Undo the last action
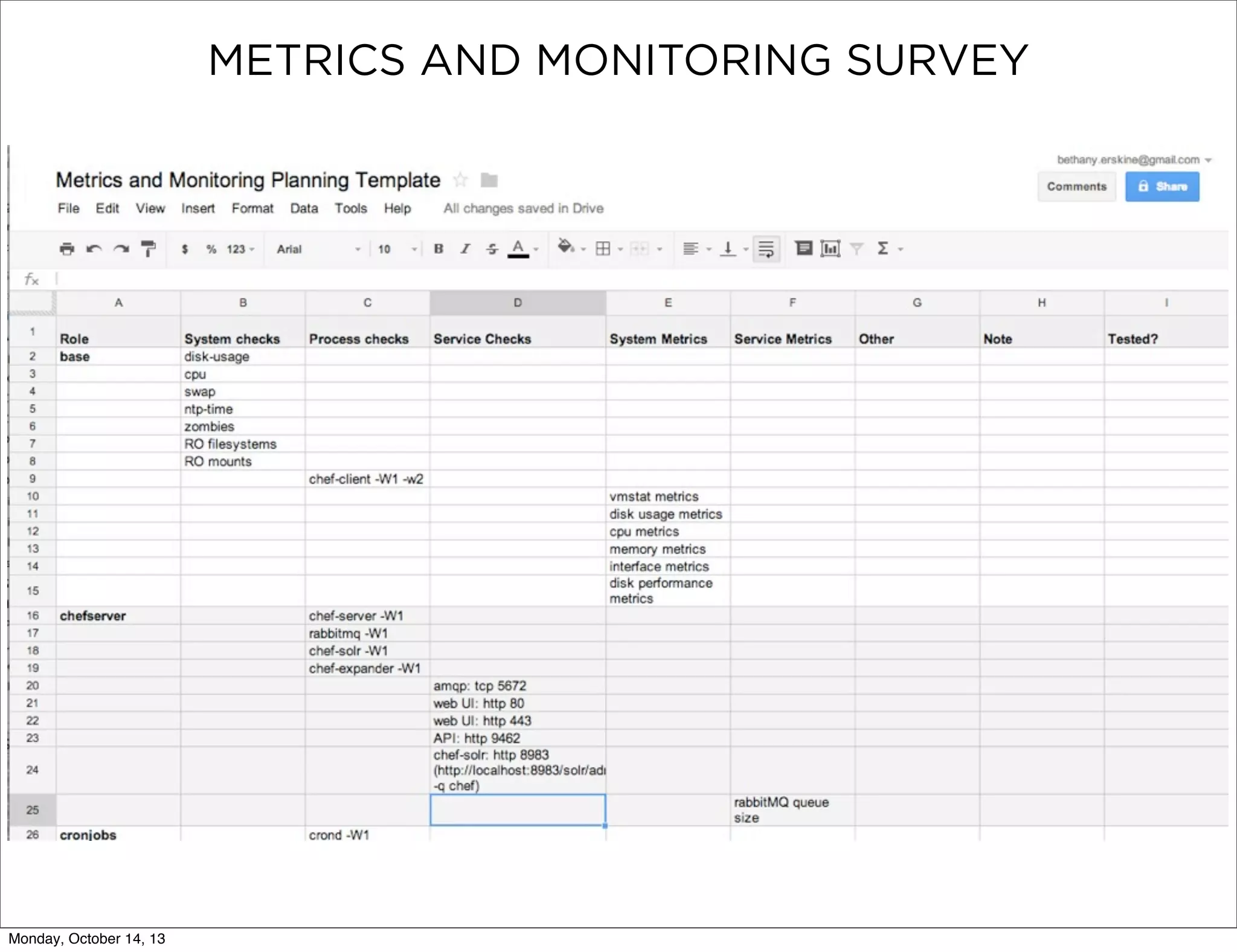Screen dimensions: 1237x952 pos(94,249)
